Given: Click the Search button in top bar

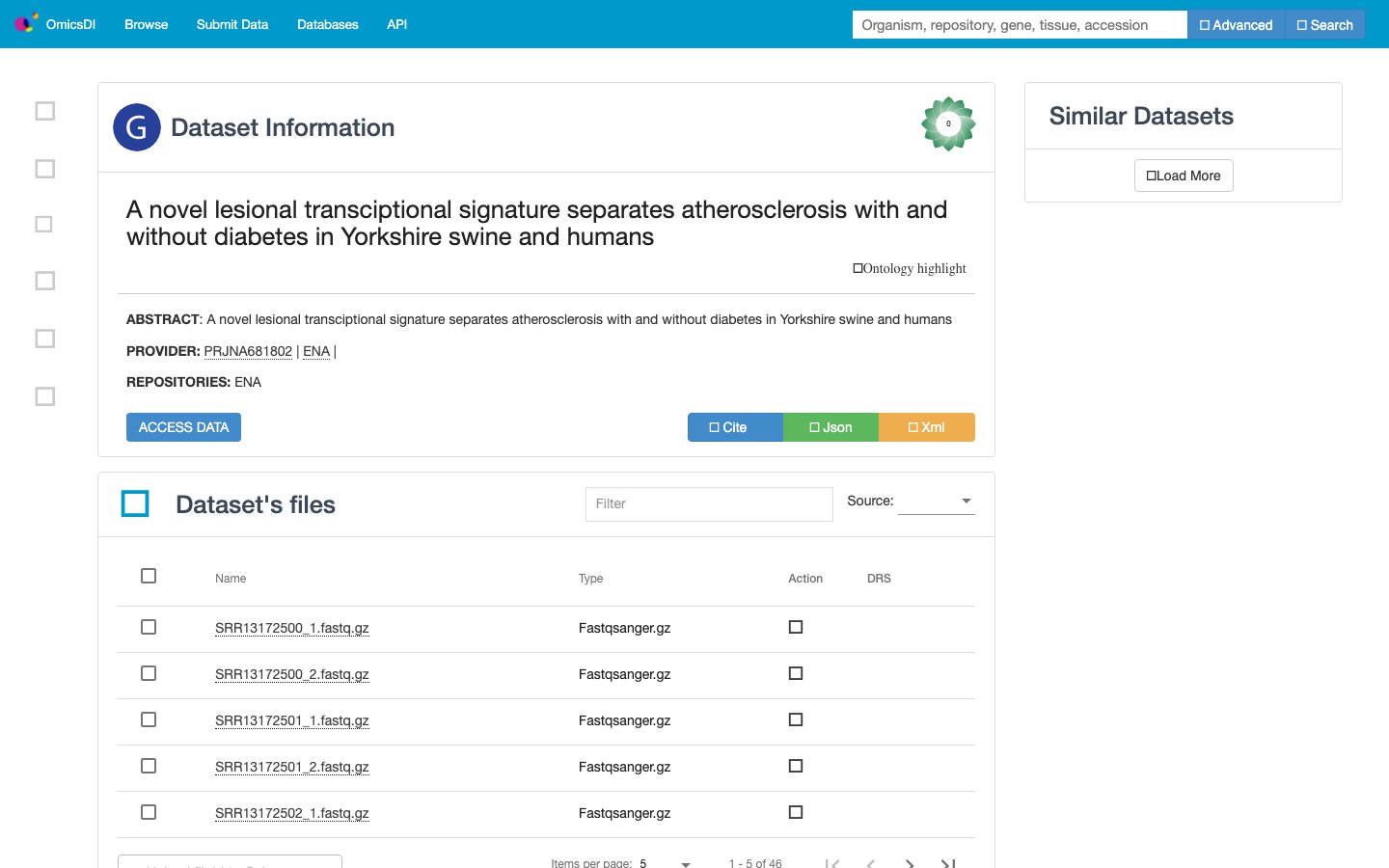Looking at the screenshot, I should point(1325,25).
